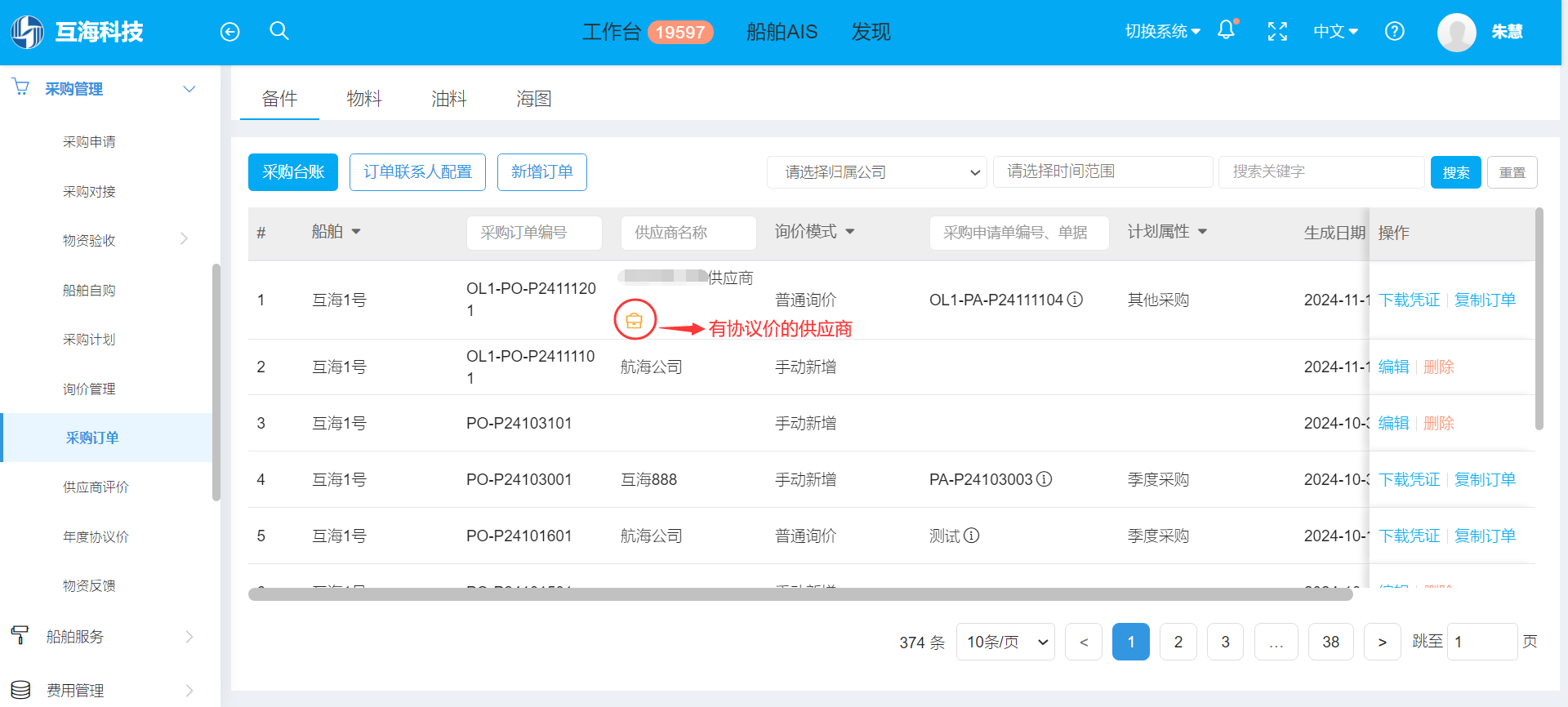
Task: Open 发现 in top navigation
Action: [x=871, y=32]
